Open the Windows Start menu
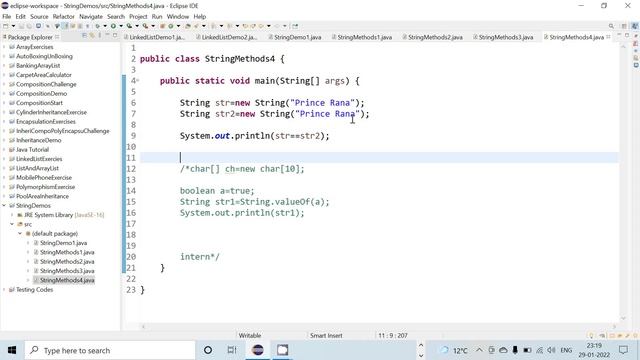Screen dimensions: 640x360 (x=12, y=350)
